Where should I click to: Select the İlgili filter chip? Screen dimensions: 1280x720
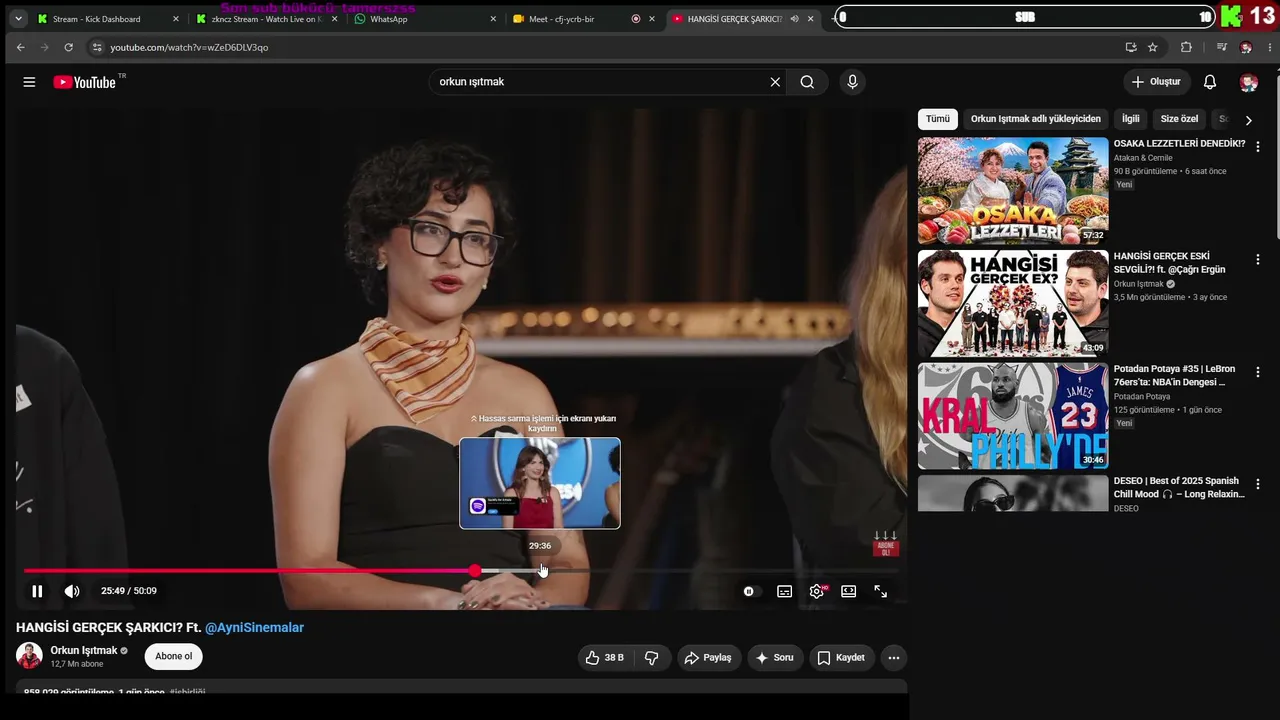1130,119
